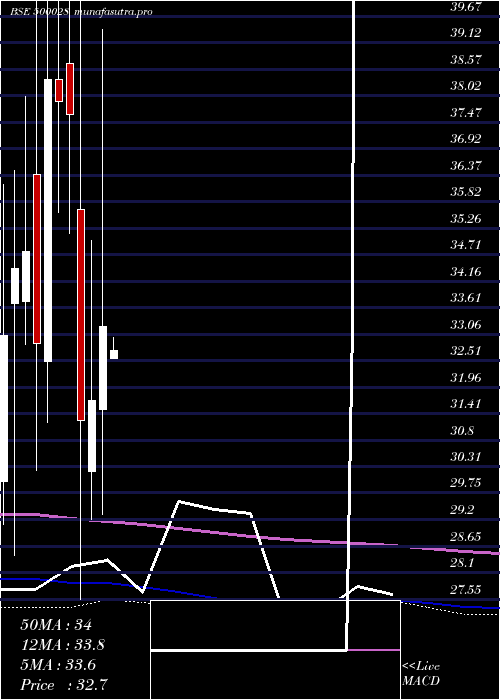Click the 38.57 price level label

coord(465,59)
